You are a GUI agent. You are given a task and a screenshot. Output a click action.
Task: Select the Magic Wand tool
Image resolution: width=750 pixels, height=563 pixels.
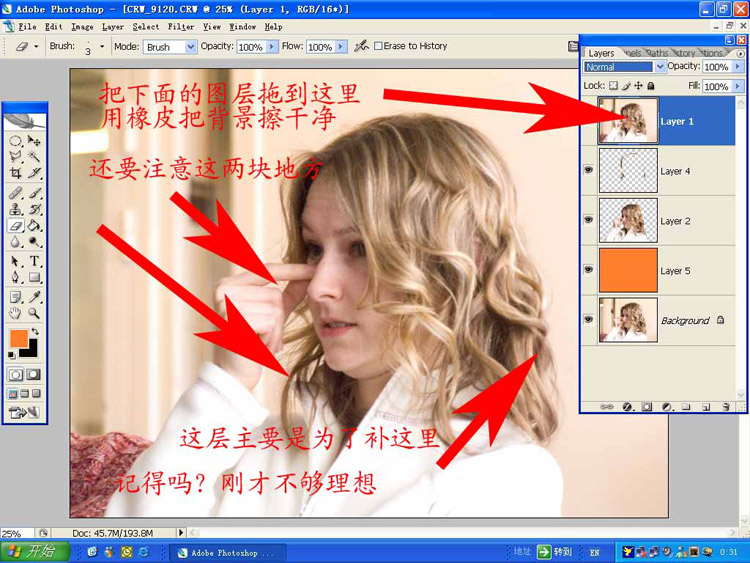[x=34, y=156]
